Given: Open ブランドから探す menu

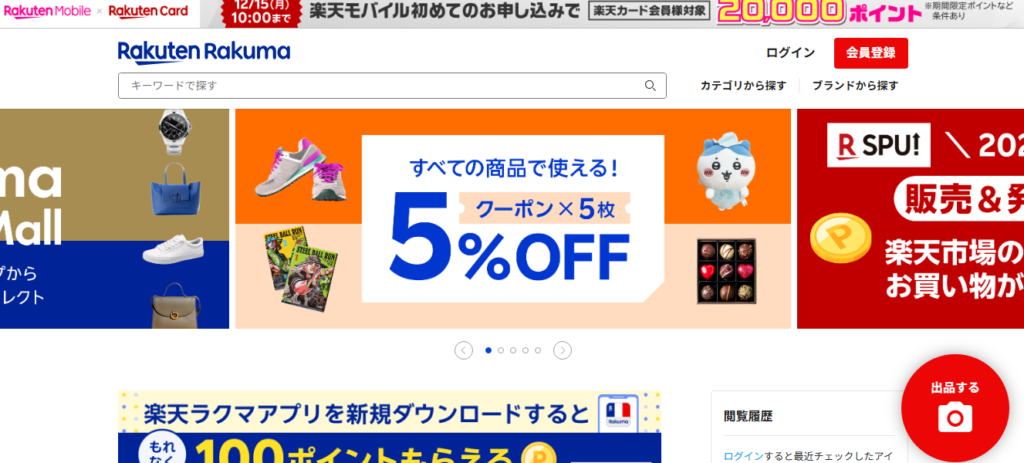Looking at the screenshot, I should 855,86.
